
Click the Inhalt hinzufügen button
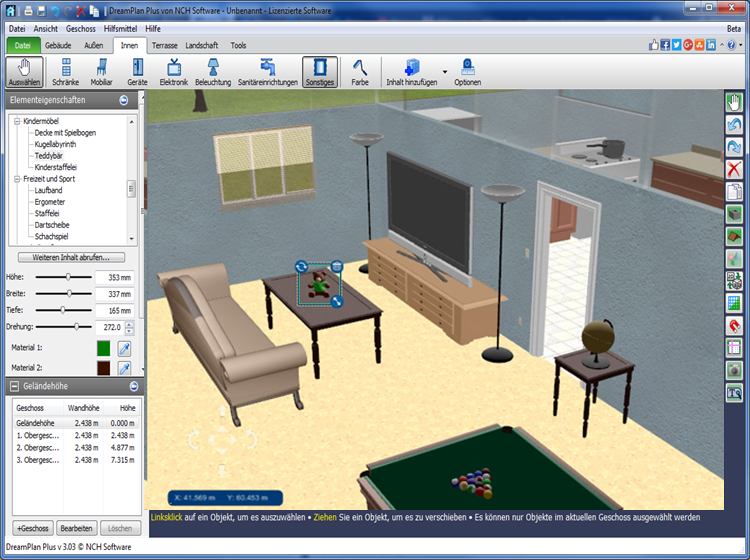(412, 72)
